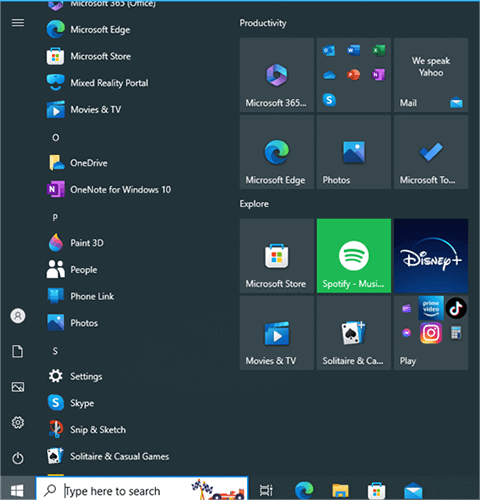Viewport: 480px width, 500px height.
Task: Open the Mail tile
Action: pyautogui.click(x=431, y=75)
